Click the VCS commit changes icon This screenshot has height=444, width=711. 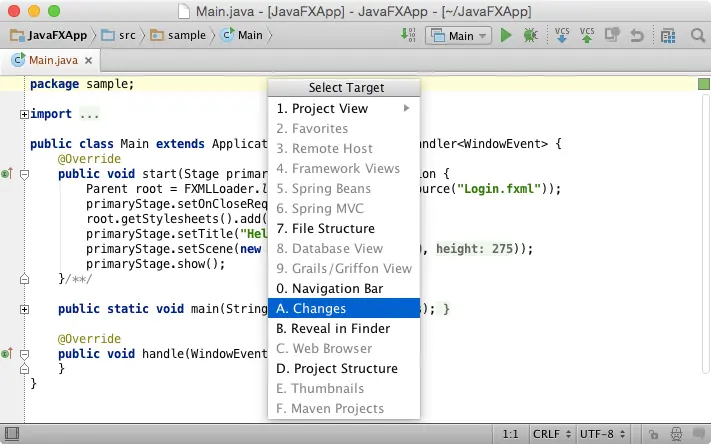pos(587,35)
